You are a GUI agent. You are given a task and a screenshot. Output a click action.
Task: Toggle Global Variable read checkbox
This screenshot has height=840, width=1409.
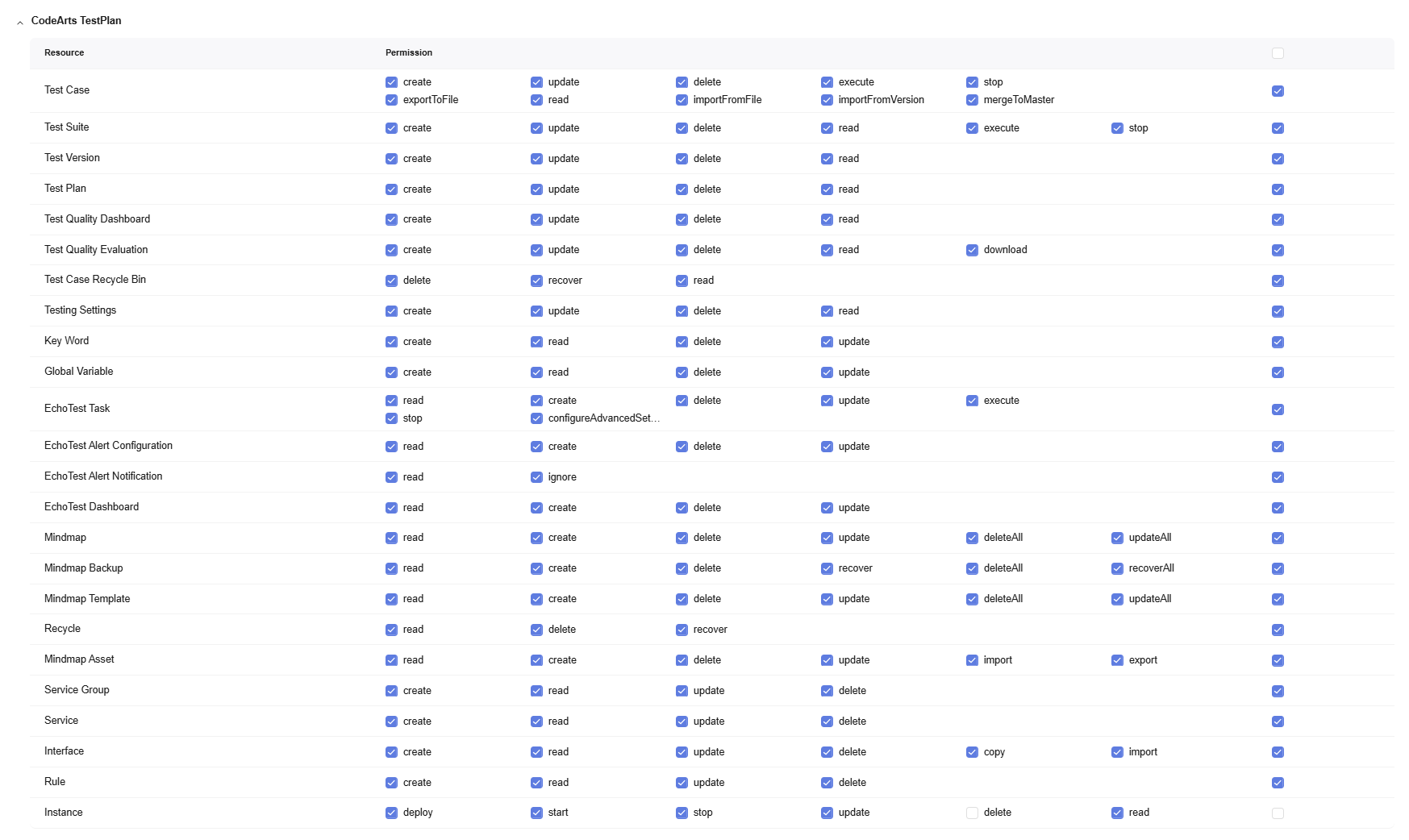[x=536, y=372]
